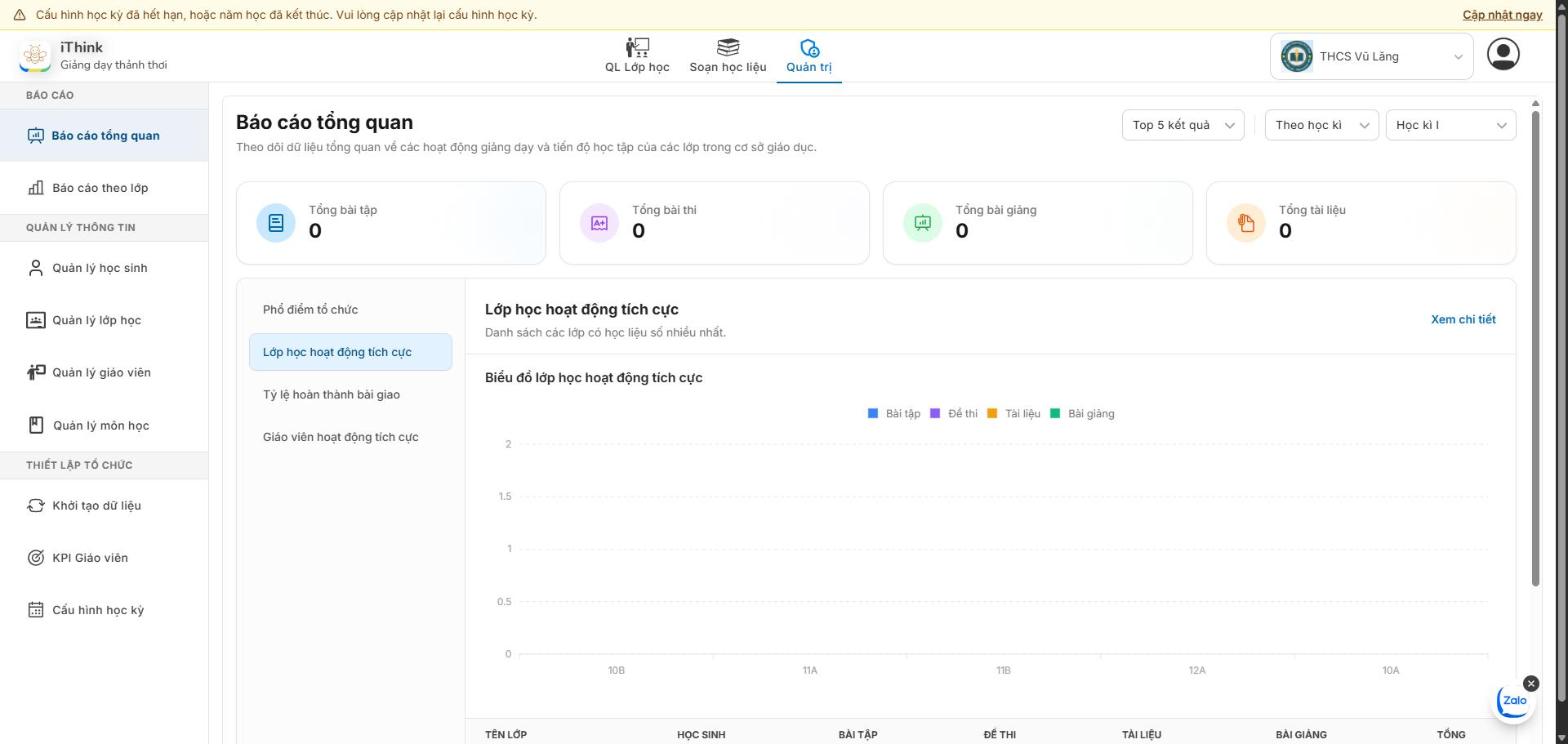
Task: Click the TÊN LỚP column header
Action: 506,735
